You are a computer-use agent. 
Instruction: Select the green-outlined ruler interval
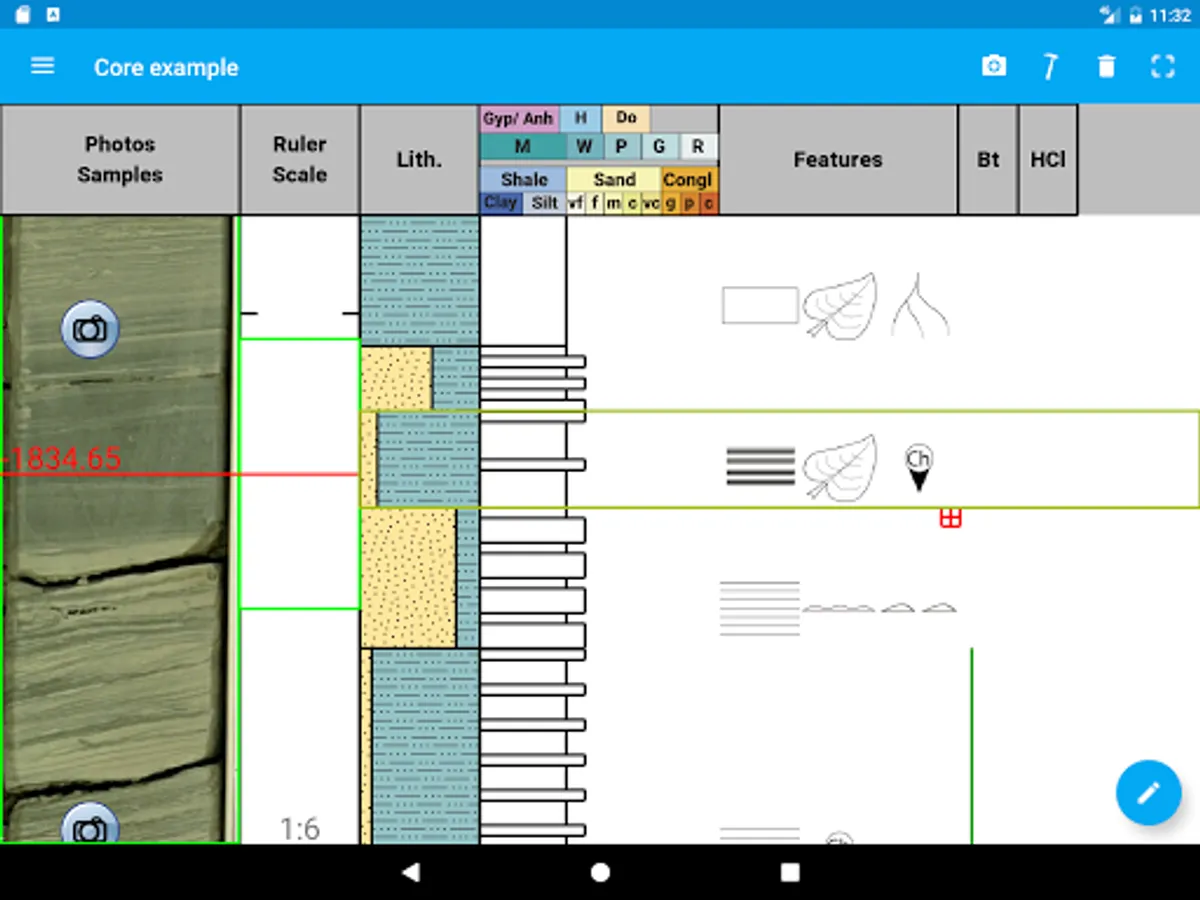pyautogui.click(x=300, y=474)
